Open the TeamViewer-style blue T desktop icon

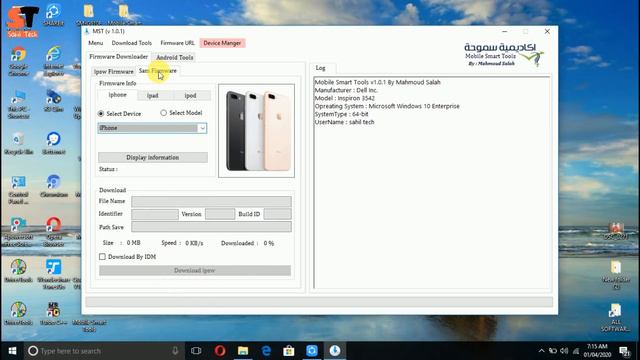point(53,274)
